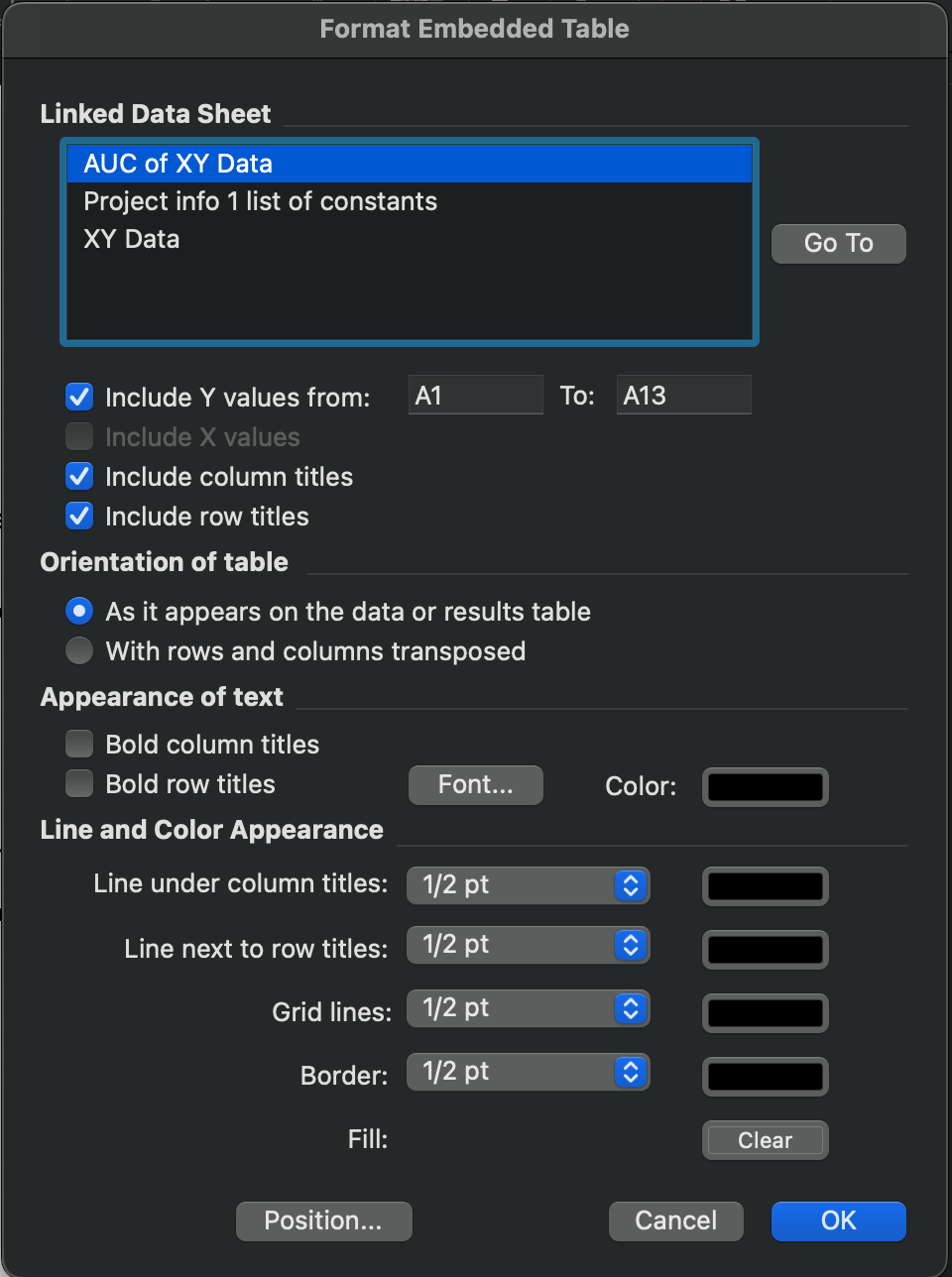Screen dimensions: 952x1277
Task: Select As it appears on the data table
Action: 78,611
